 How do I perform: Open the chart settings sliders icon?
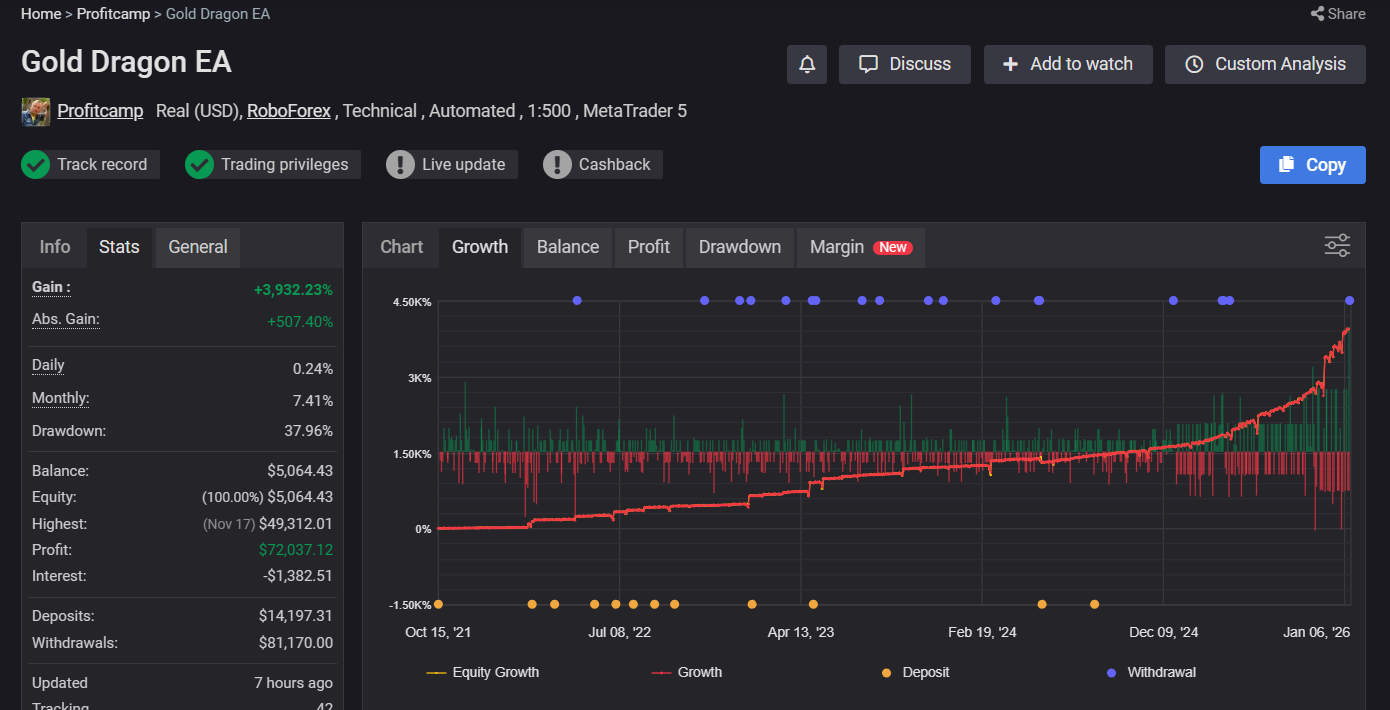click(x=1337, y=246)
